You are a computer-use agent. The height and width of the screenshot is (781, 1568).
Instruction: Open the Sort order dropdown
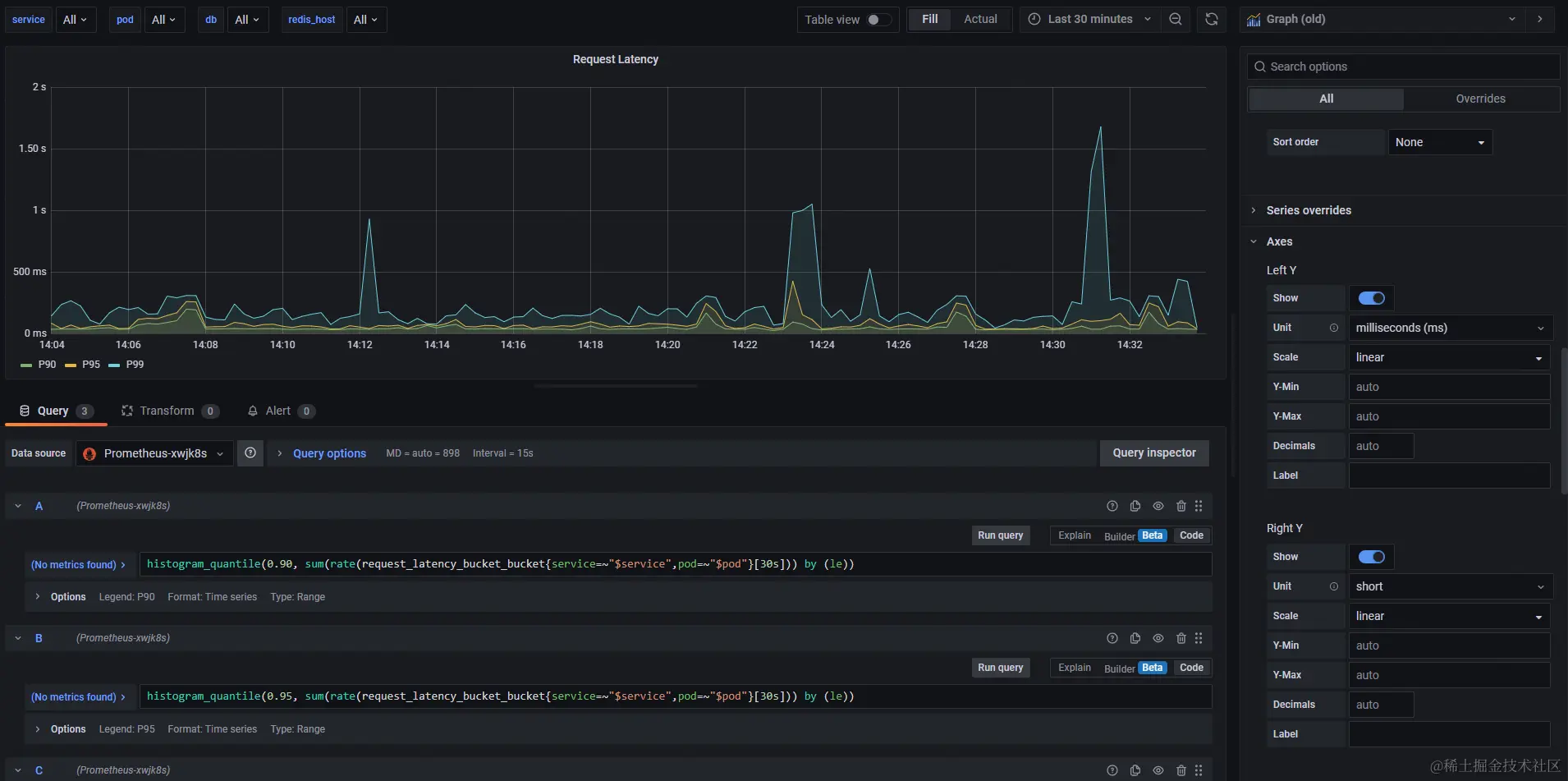(1440, 142)
